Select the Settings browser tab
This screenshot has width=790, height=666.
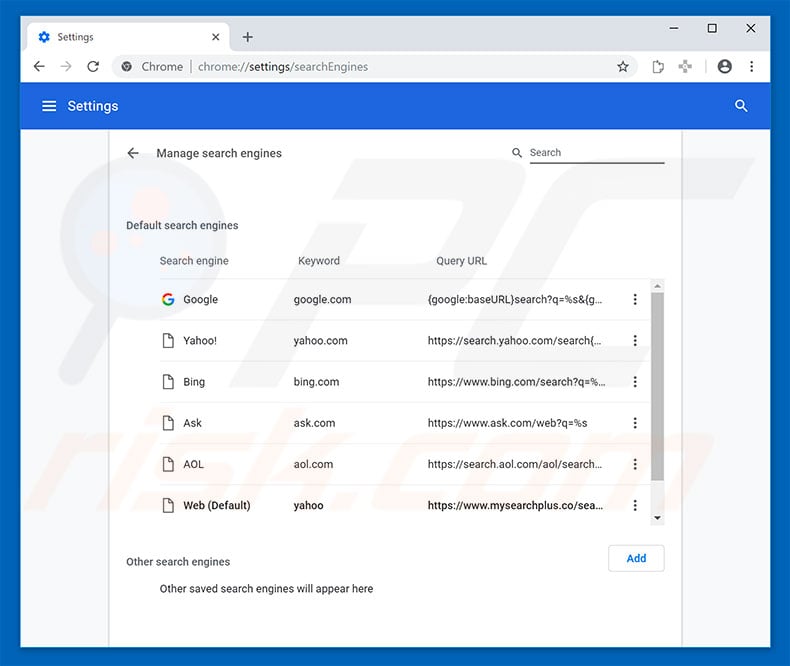click(128, 37)
